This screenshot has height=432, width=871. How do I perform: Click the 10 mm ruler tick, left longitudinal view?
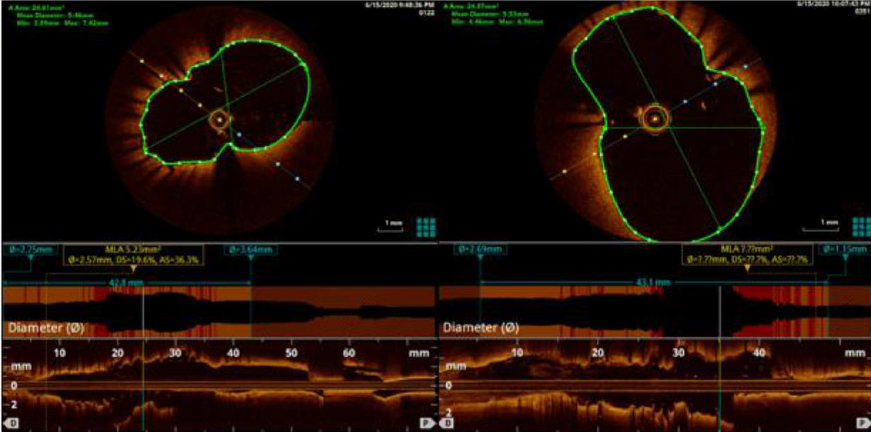coord(59,353)
